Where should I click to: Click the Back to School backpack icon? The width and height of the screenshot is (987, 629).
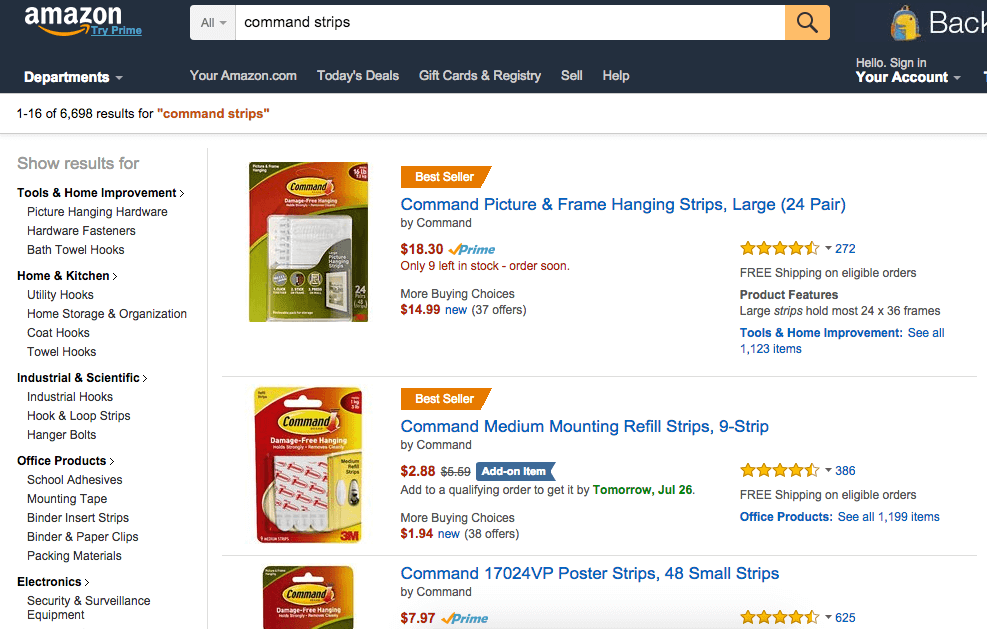click(905, 23)
